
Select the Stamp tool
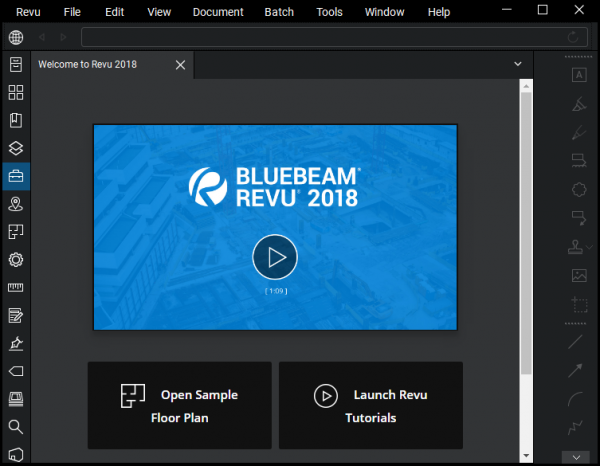pos(578,246)
